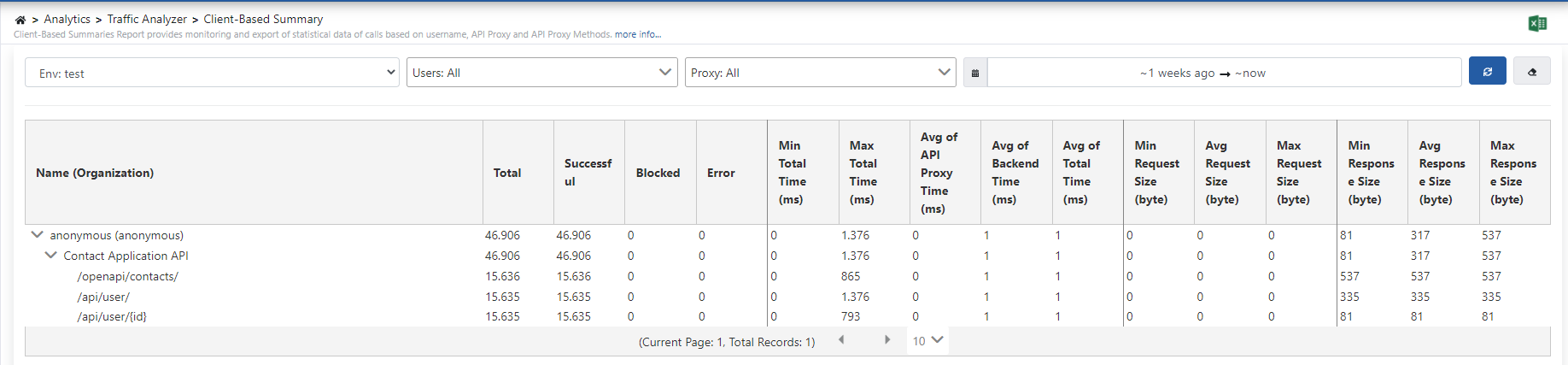Click the date range field

[x=1224, y=73]
